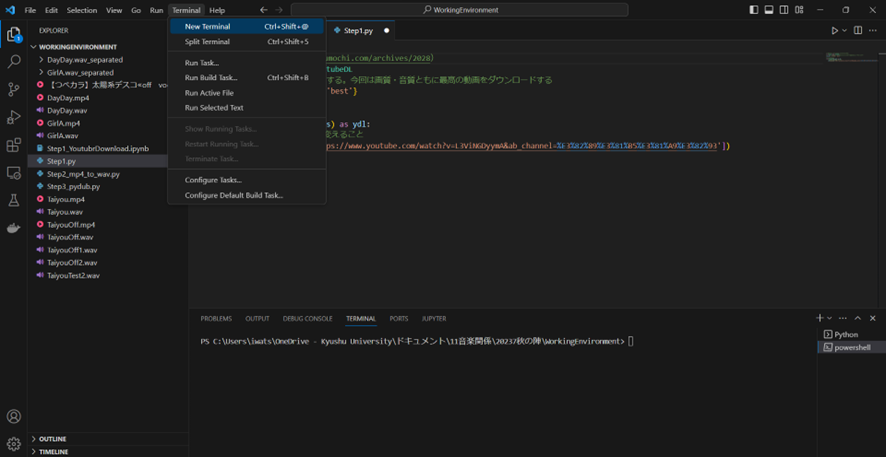Open the Help menu

(x=216, y=10)
